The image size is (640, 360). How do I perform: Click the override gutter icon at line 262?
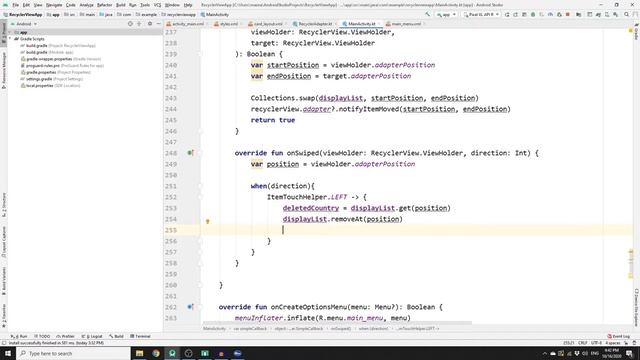tap(190, 307)
